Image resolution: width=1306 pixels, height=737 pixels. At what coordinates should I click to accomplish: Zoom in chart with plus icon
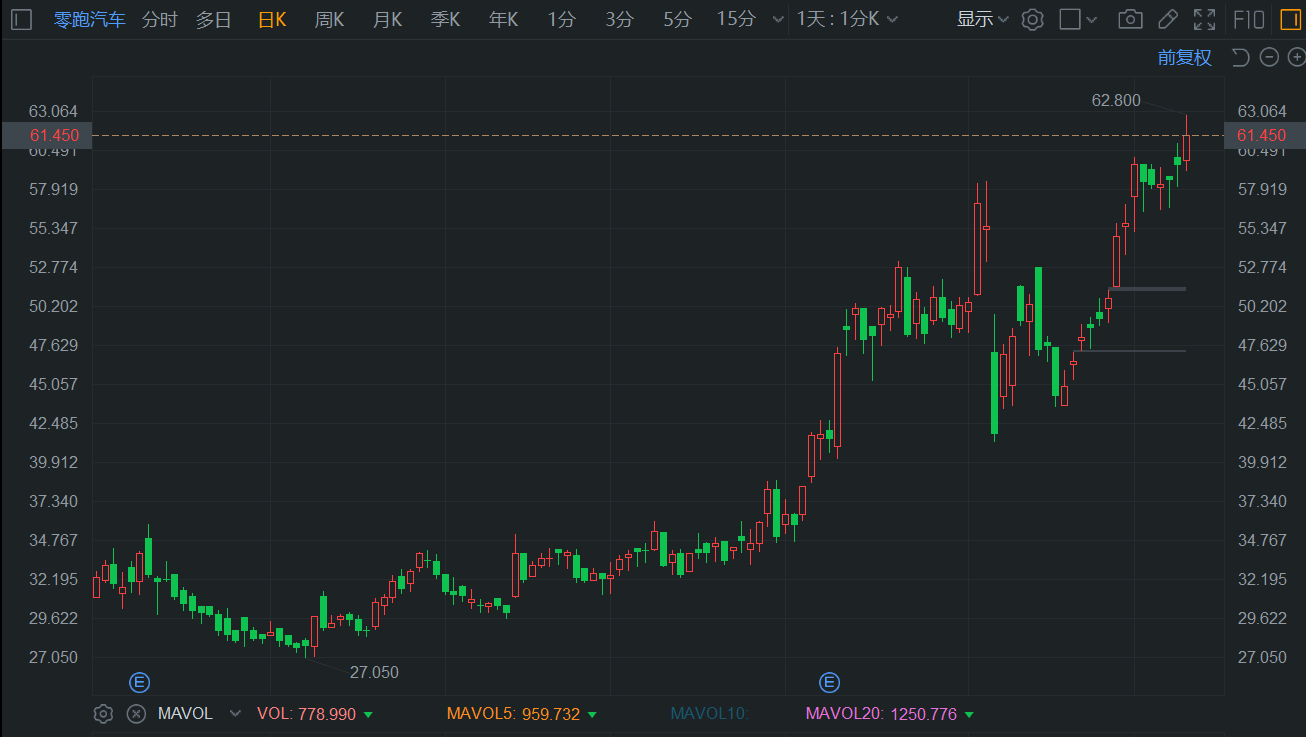coord(1295,57)
